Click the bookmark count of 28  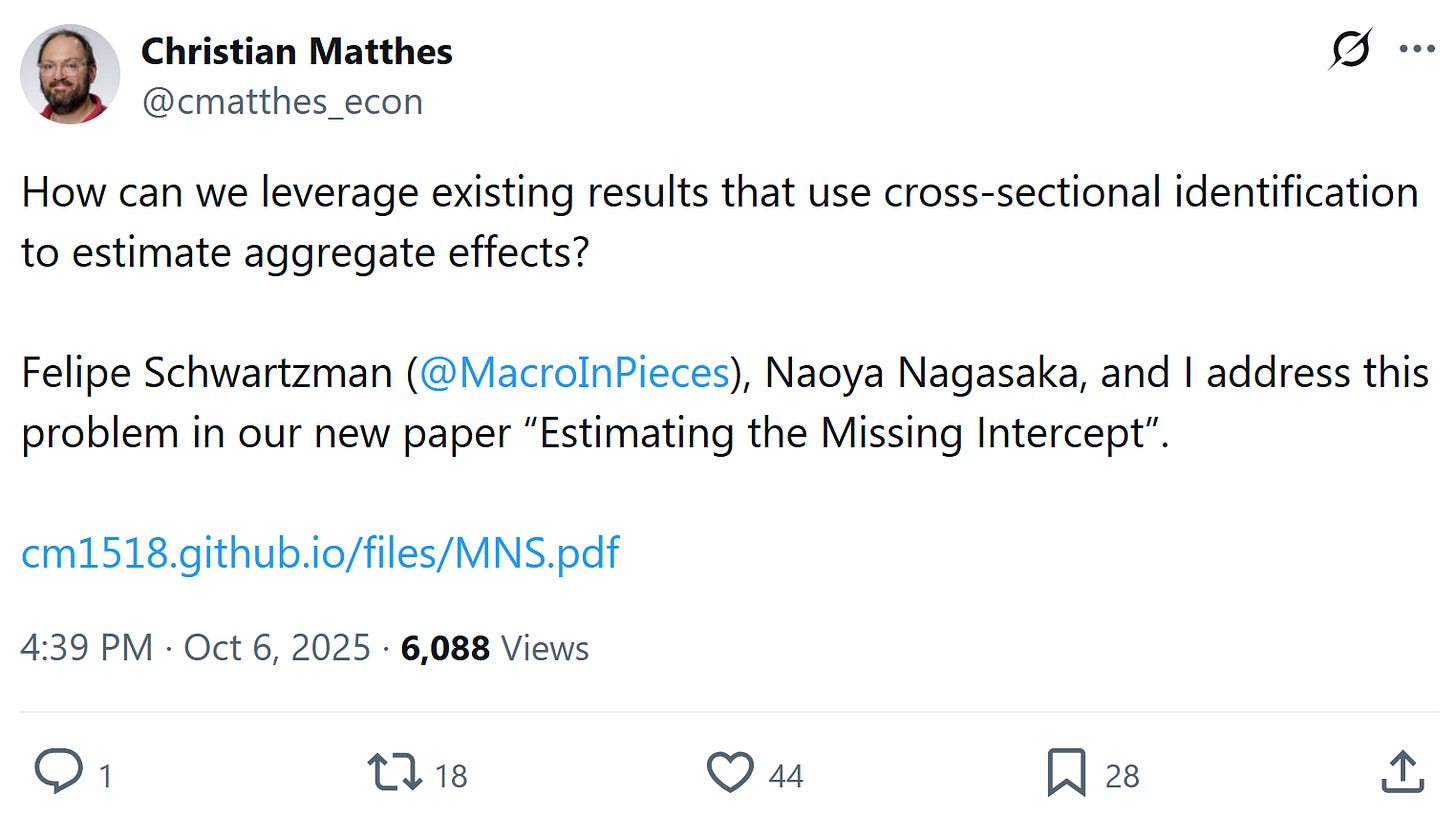(x=1122, y=776)
